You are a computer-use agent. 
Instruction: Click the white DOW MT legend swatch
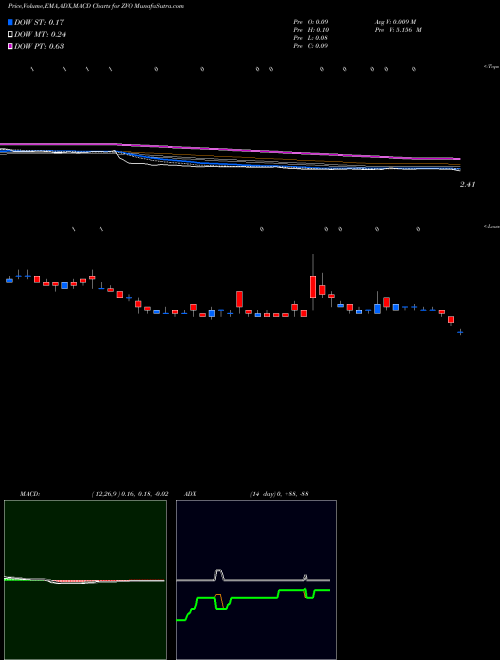coord(10,34)
